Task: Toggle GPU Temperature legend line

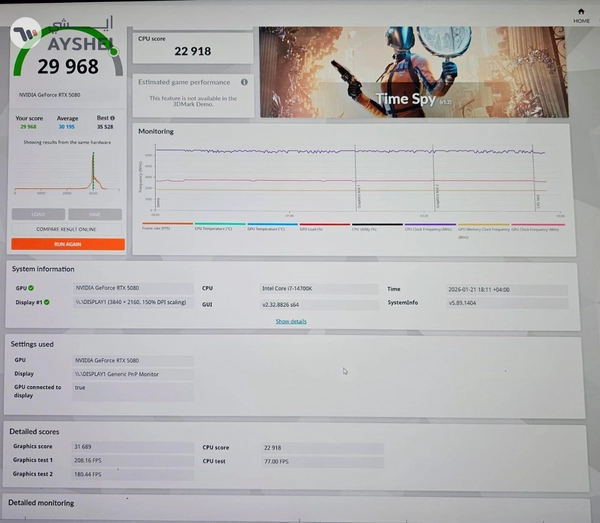Action: click(x=272, y=226)
